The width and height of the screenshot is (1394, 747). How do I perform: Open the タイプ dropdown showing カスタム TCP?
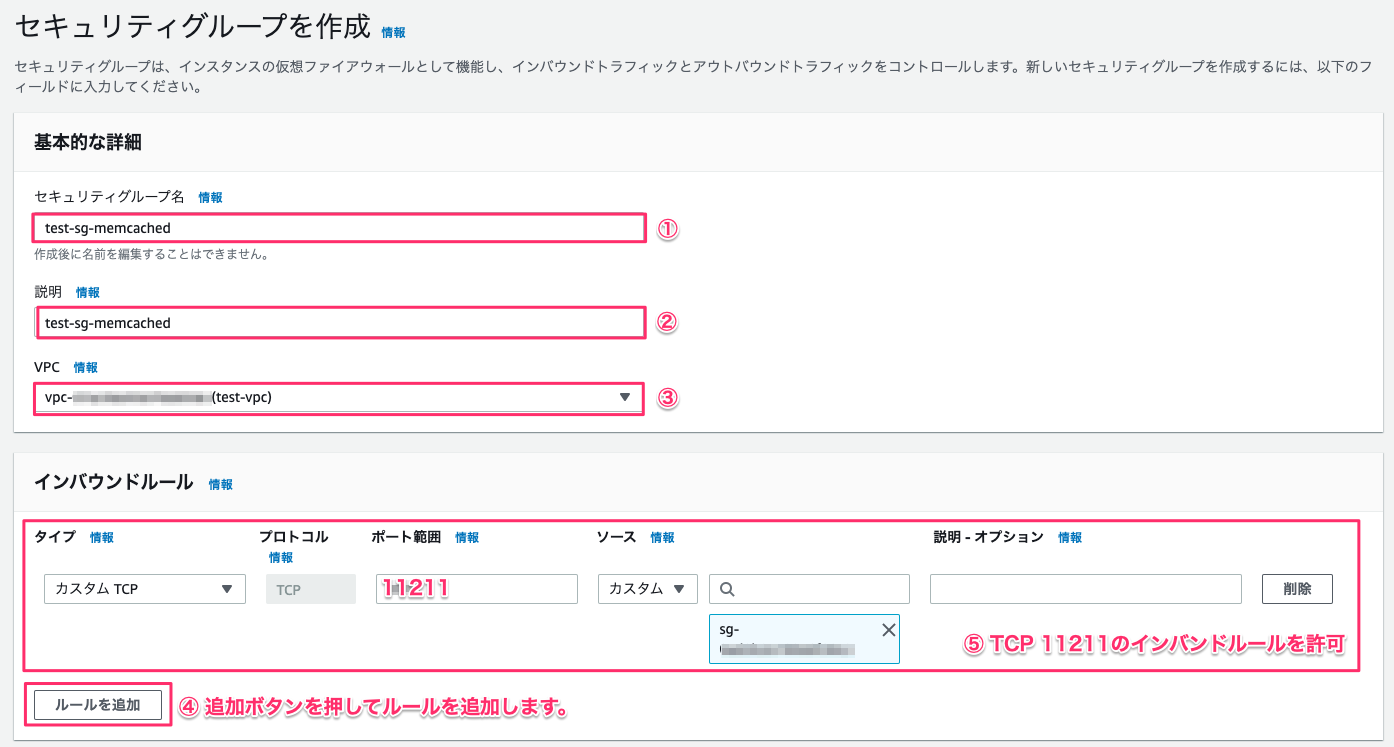(144, 588)
